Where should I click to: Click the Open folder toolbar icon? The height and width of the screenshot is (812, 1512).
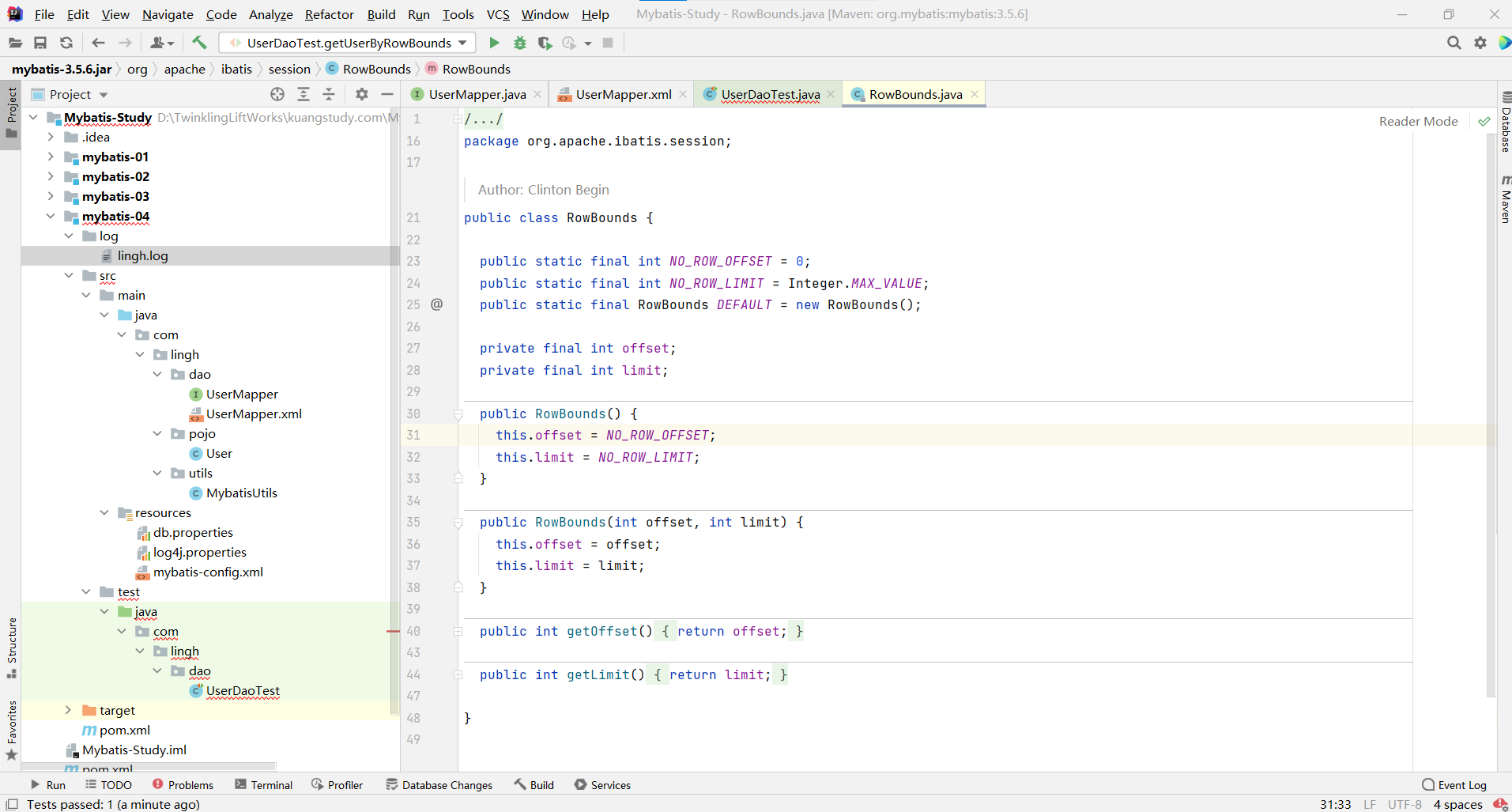15,43
